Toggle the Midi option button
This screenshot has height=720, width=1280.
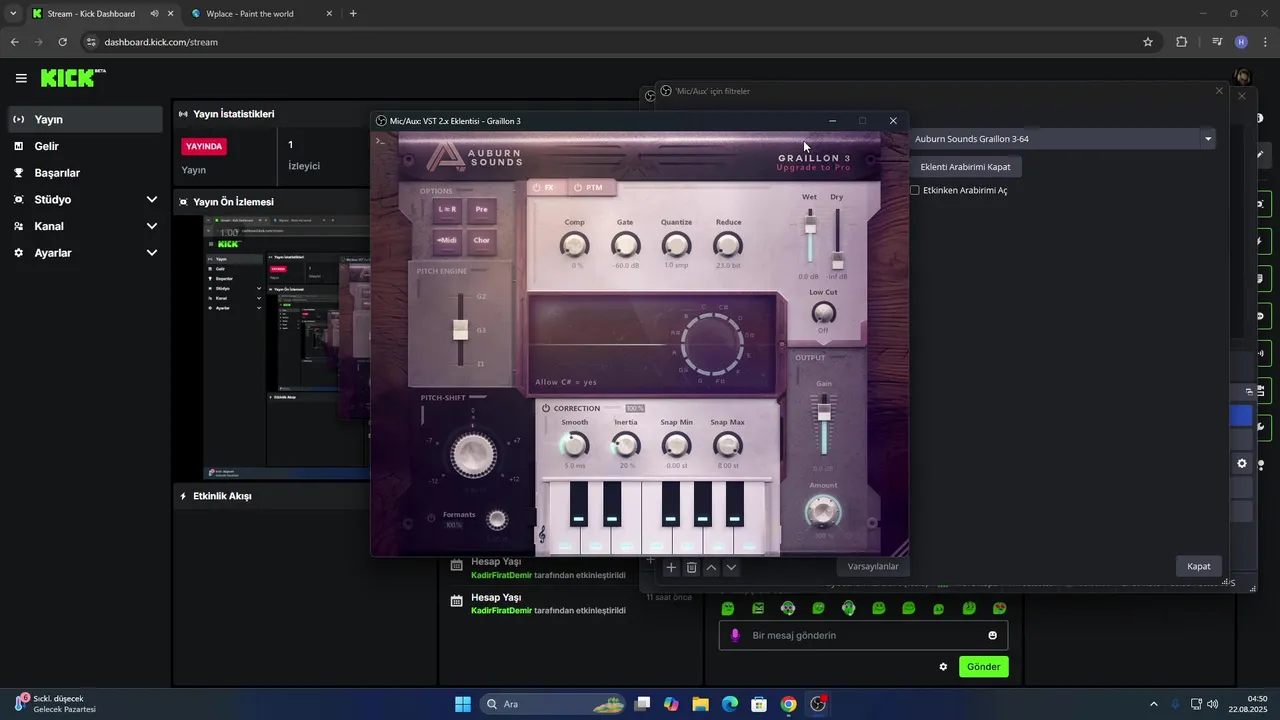pos(447,240)
